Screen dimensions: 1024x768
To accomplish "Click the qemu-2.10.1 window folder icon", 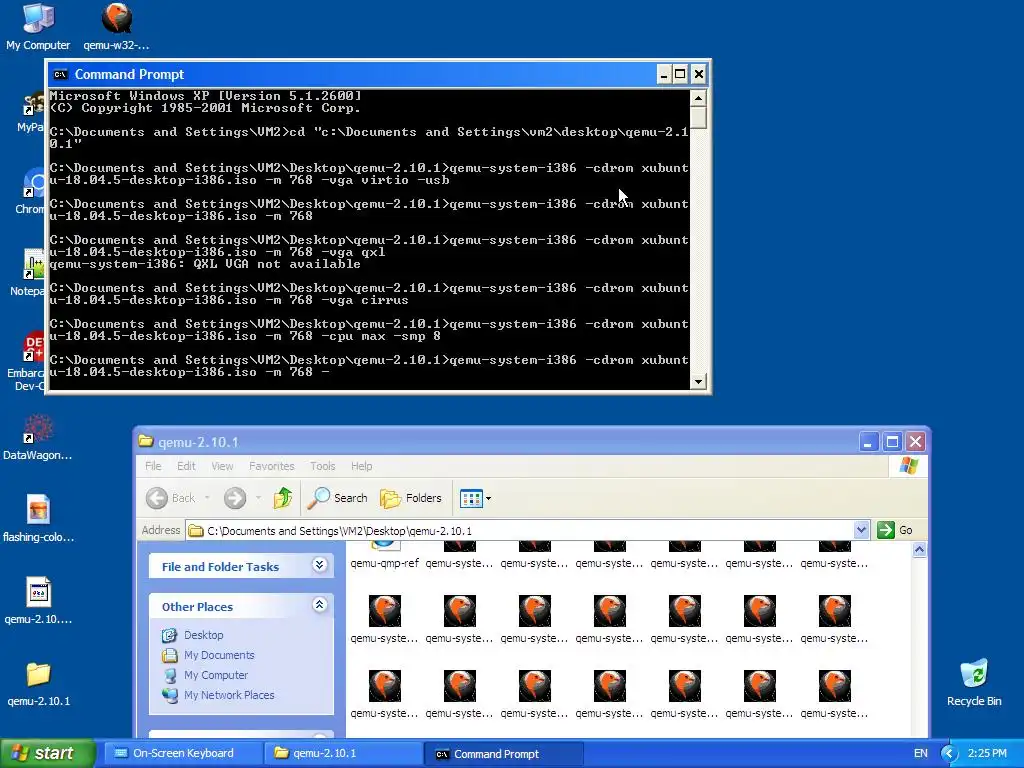I will point(146,442).
